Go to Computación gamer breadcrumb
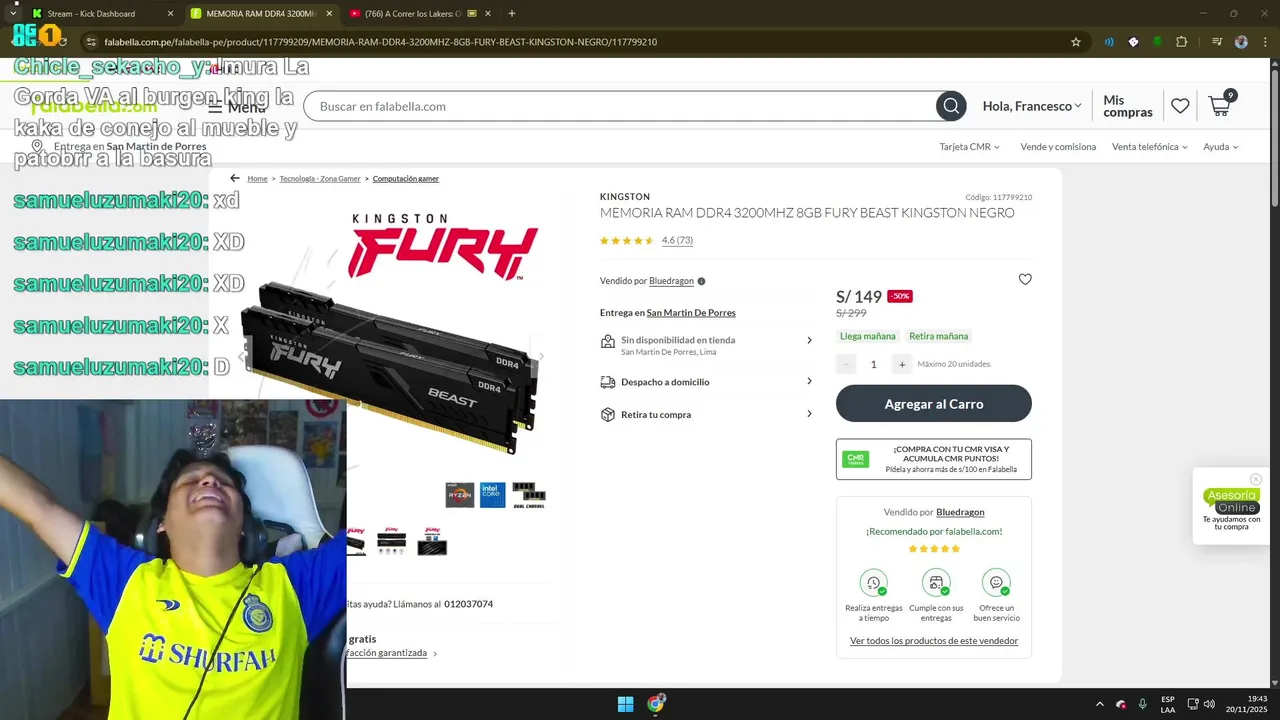Viewport: 1280px width, 720px height. coord(406,179)
